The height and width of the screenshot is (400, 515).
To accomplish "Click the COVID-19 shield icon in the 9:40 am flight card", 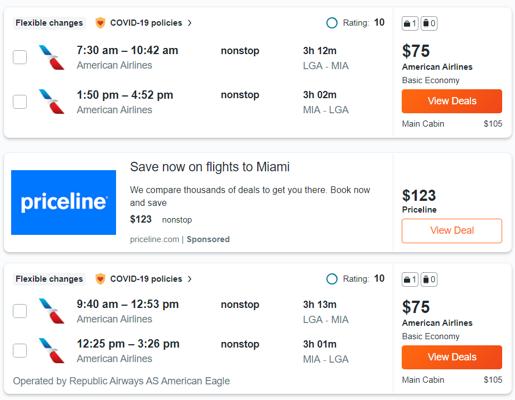I will (100, 279).
